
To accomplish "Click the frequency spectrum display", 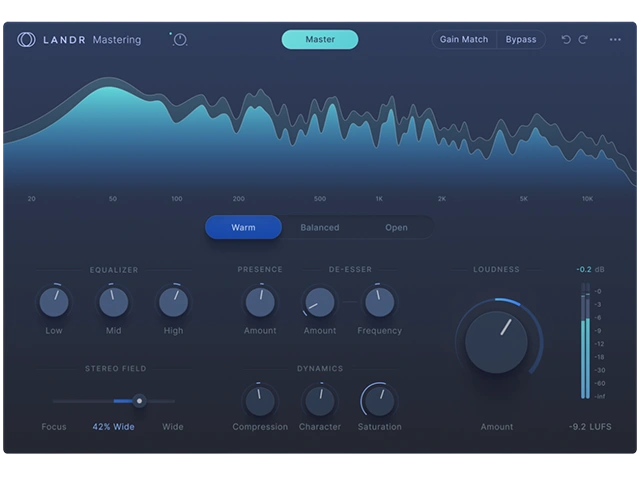I will 320,131.
